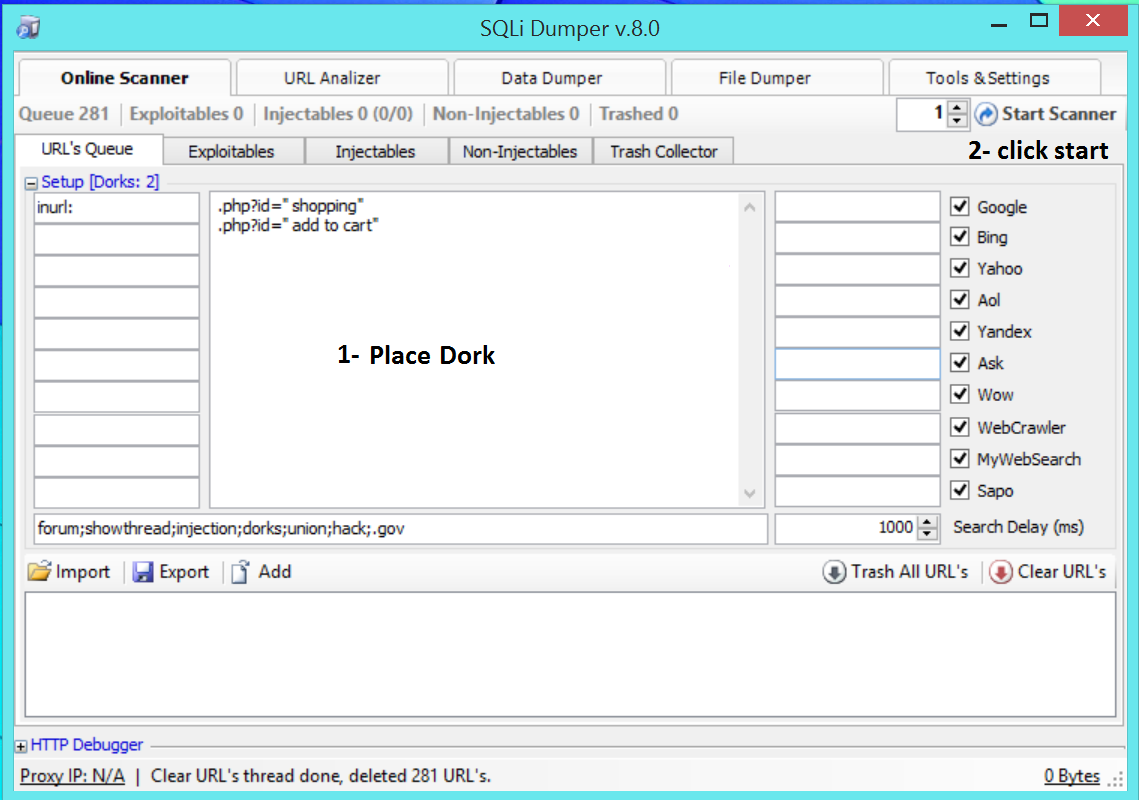Decrease the scanner thread count spinner
This screenshot has width=1139, height=800.
click(957, 121)
